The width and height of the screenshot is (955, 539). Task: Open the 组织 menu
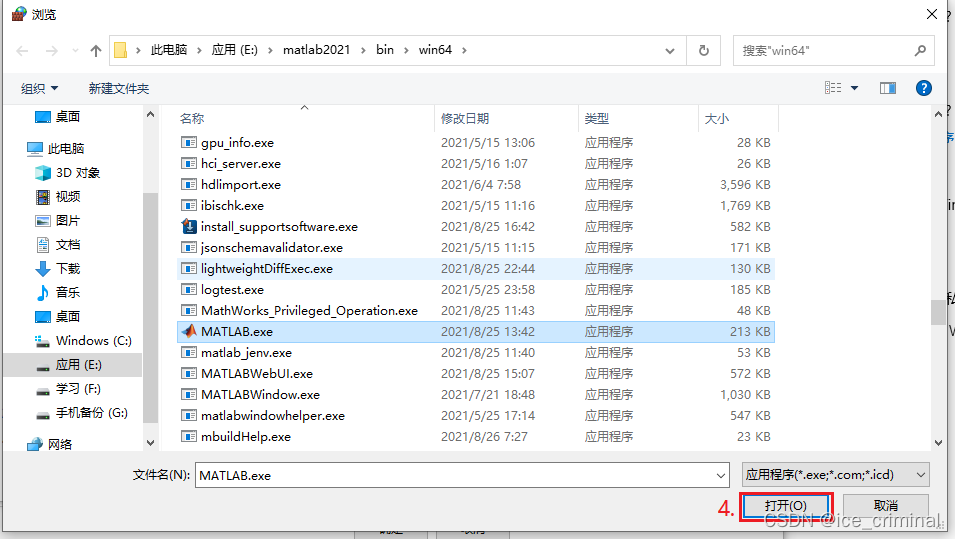(39, 89)
